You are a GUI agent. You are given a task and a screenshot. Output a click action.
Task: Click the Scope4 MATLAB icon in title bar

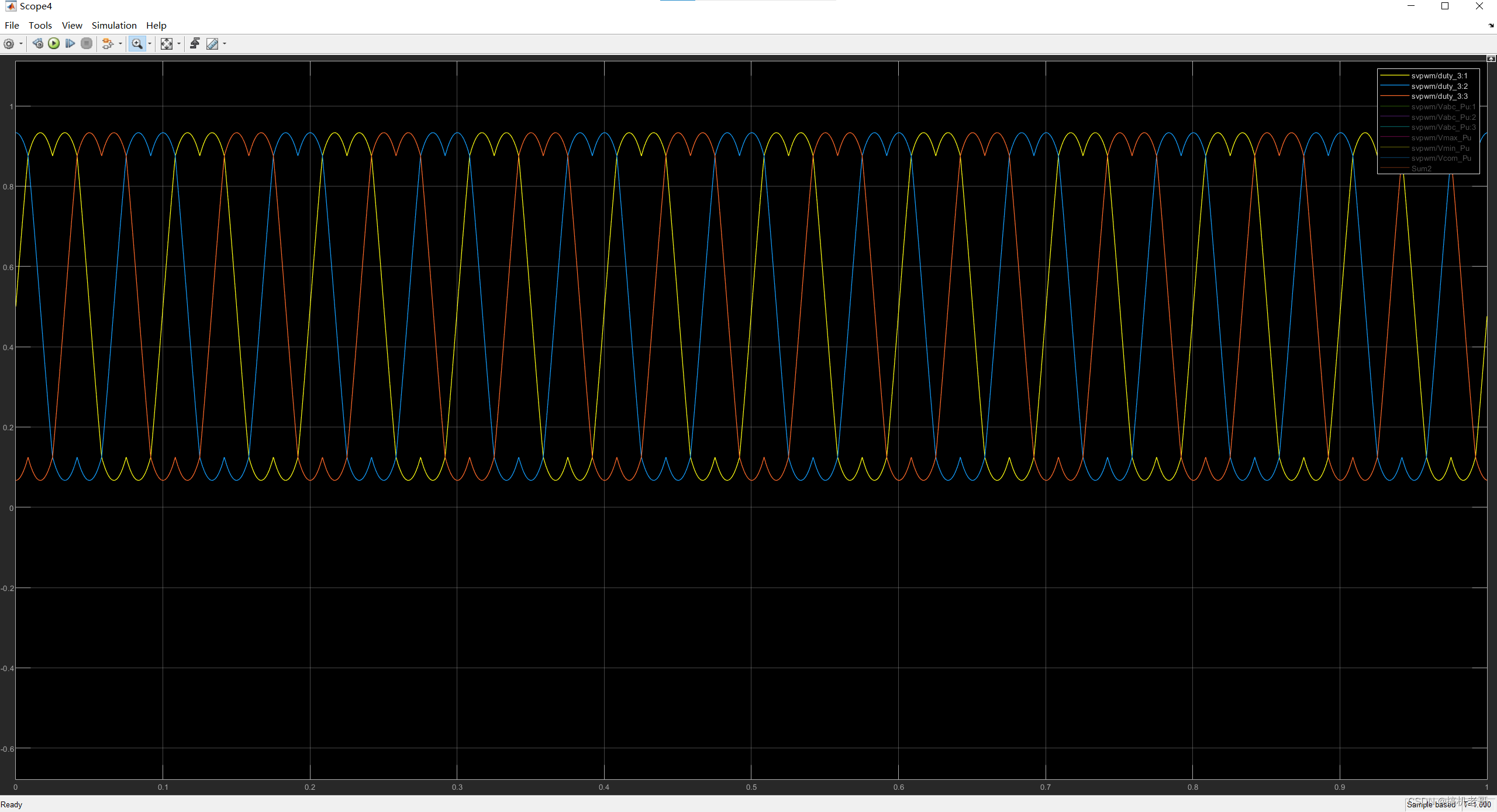point(10,6)
